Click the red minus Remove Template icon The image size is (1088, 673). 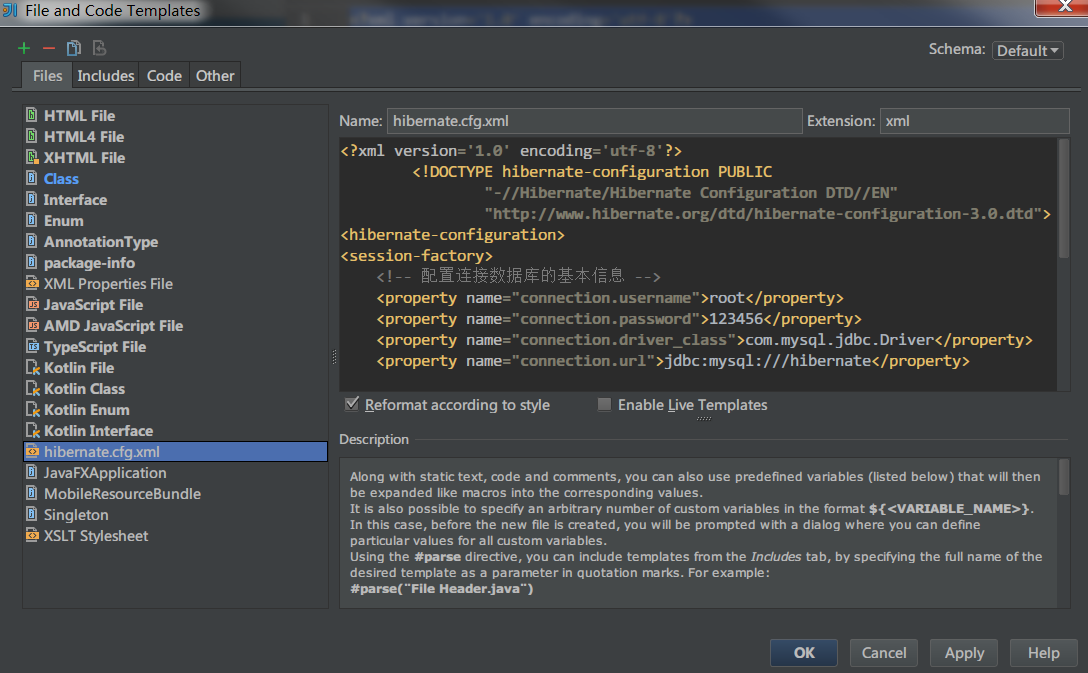(49, 48)
